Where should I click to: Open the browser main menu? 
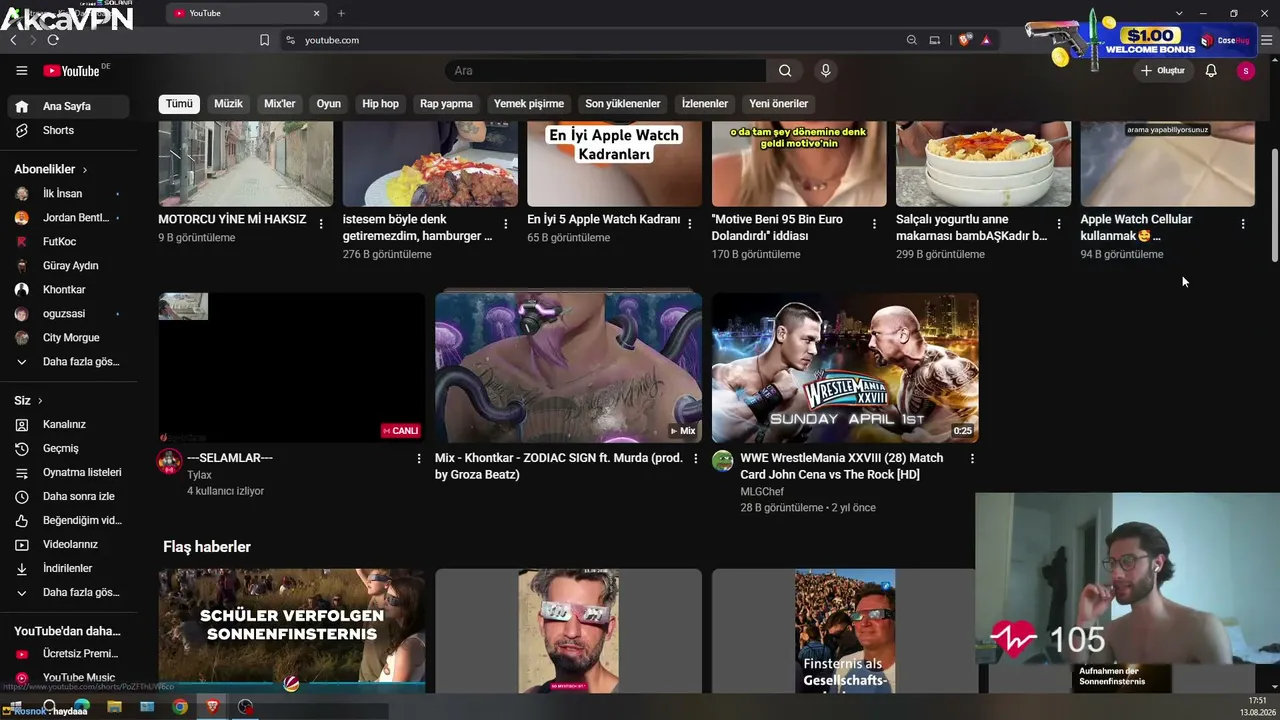click(1266, 40)
